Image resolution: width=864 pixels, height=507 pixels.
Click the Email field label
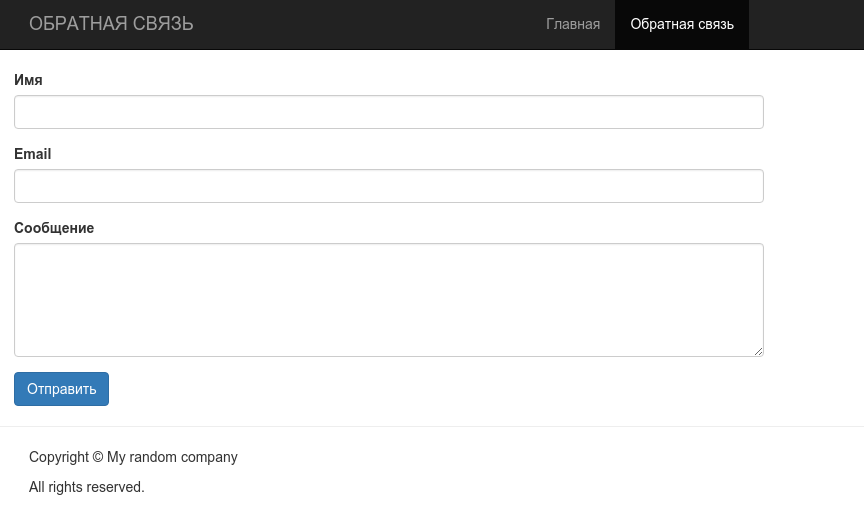pos(33,154)
